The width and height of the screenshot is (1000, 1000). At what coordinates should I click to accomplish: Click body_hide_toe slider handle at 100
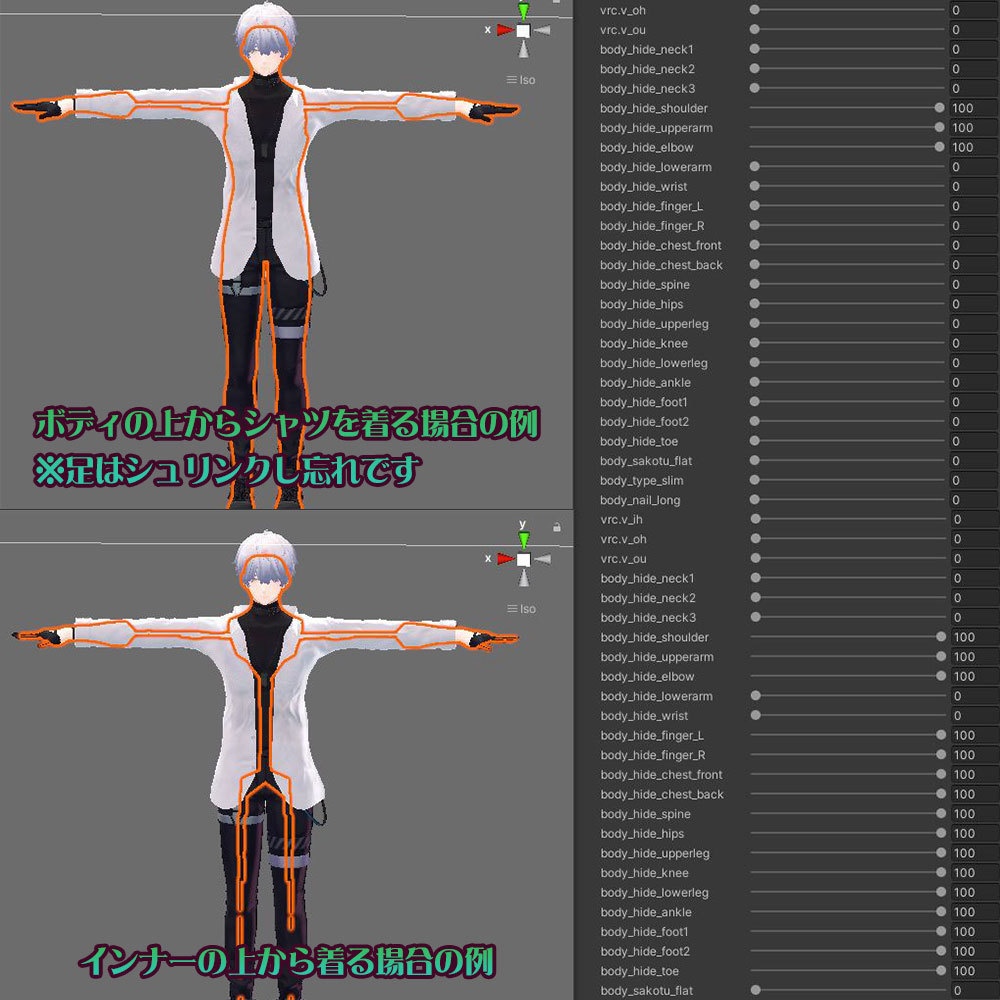pyautogui.click(x=941, y=970)
